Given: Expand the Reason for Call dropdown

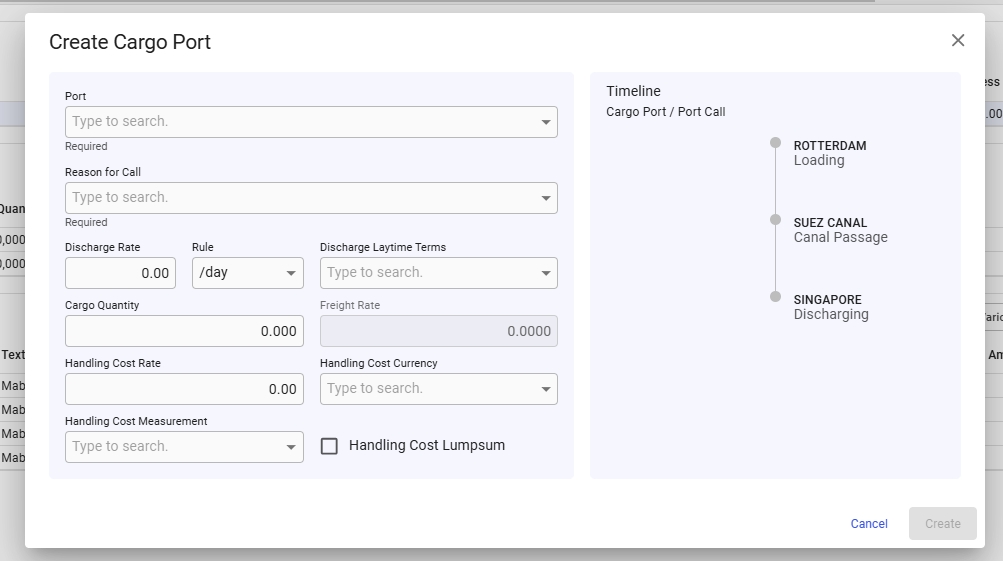Looking at the screenshot, I should pyautogui.click(x=546, y=198).
